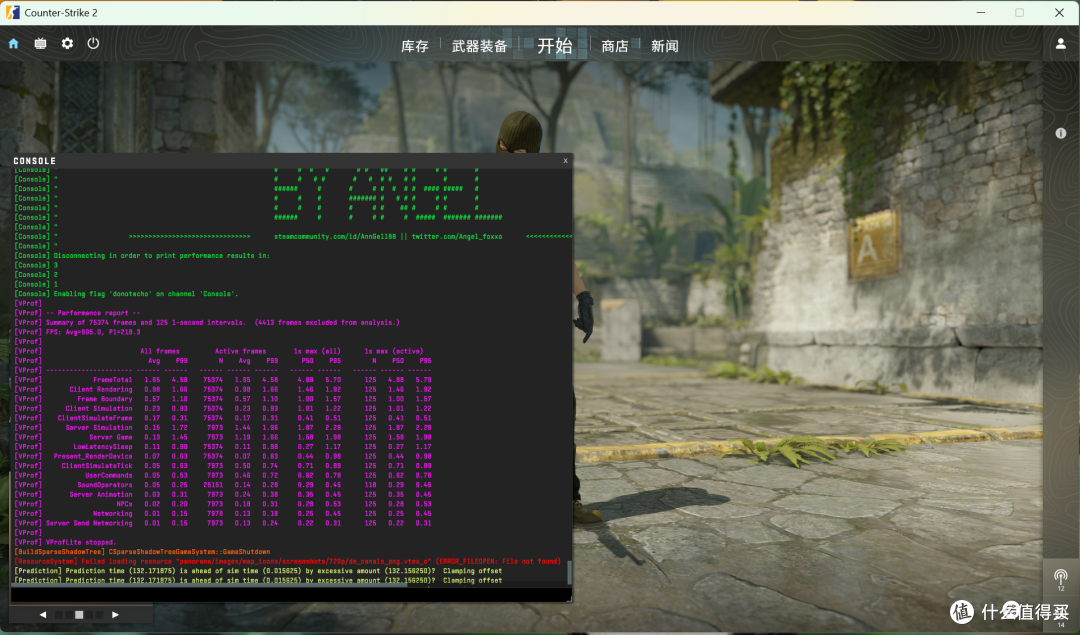This screenshot has width=1080, height=635.
Task: Open the 商店 tab
Action: [x=614, y=46]
